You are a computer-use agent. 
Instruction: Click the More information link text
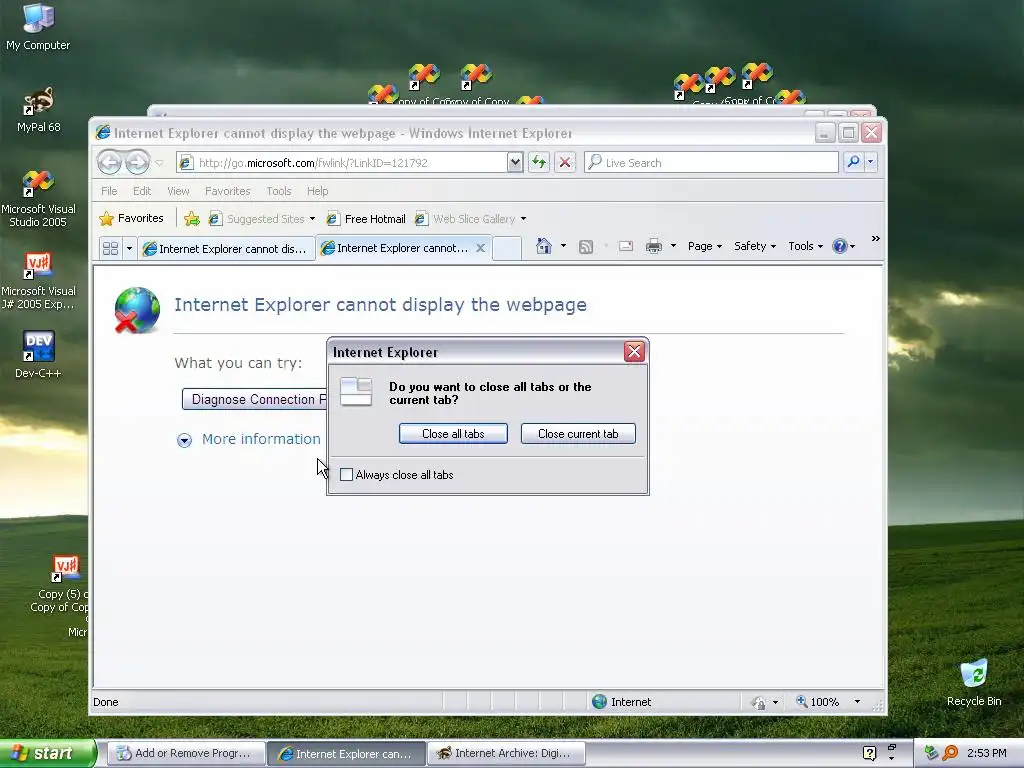pyautogui.click(x=261, y=439)
